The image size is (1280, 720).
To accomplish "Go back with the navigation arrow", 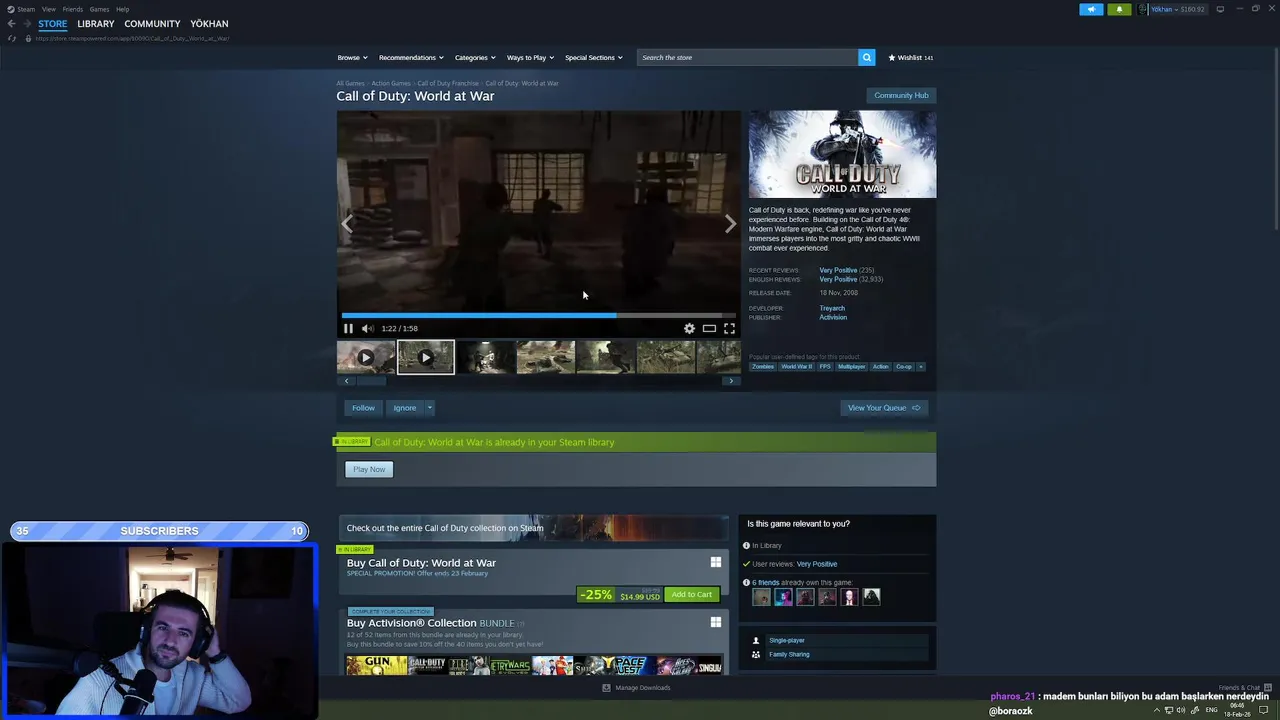I will pyautogui.click(x=11, y=23).
